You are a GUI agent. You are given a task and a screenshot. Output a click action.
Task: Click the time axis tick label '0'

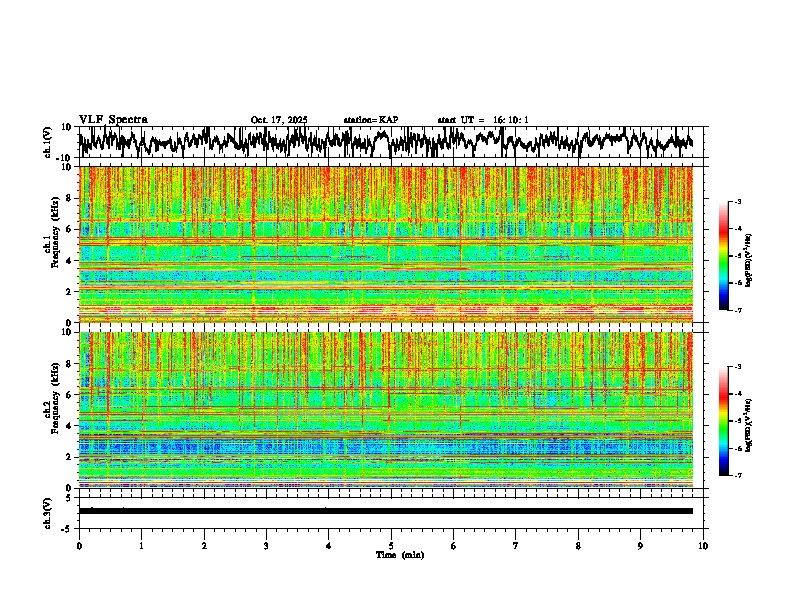[x=79, y=546]
